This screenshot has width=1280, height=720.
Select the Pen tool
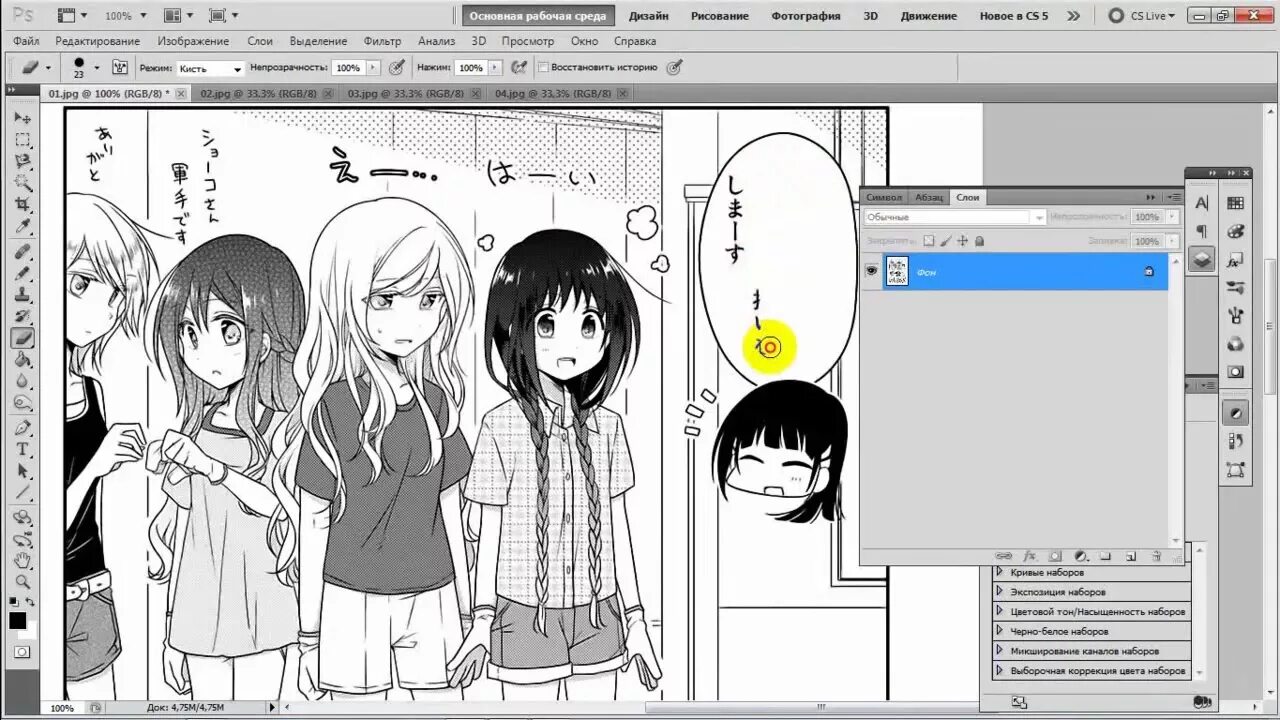tap(22, 428)
